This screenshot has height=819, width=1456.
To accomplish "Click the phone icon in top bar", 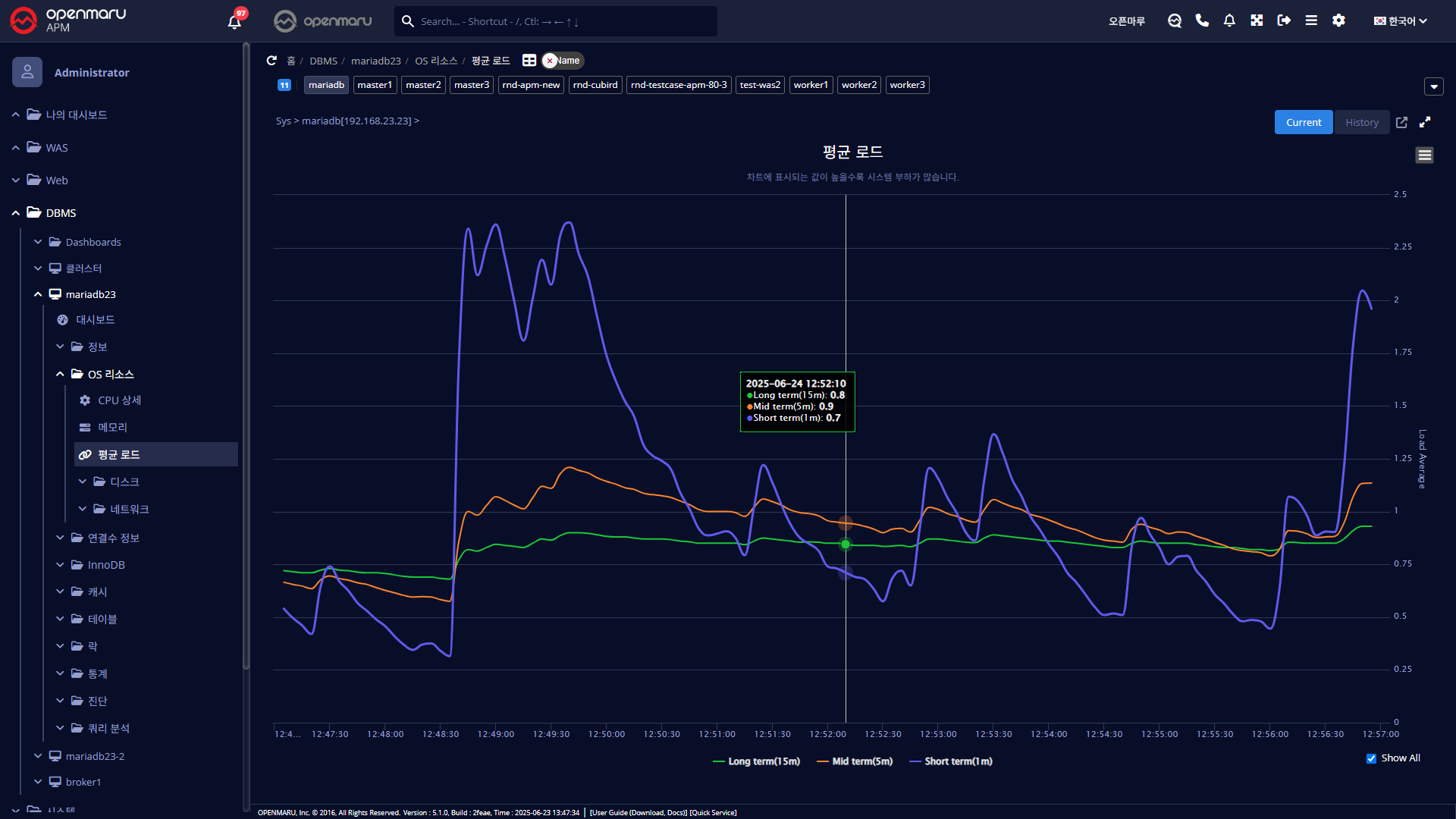I will coord(1202,20).
